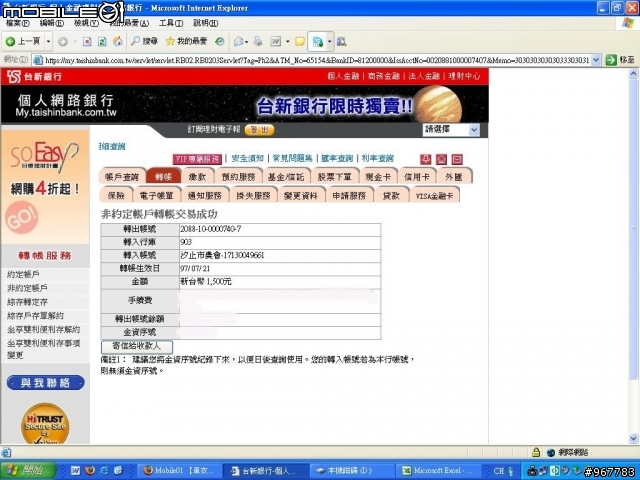Open the 匯率查詢 link
This screenshot has width=640, height=480.
pos(337,158)
